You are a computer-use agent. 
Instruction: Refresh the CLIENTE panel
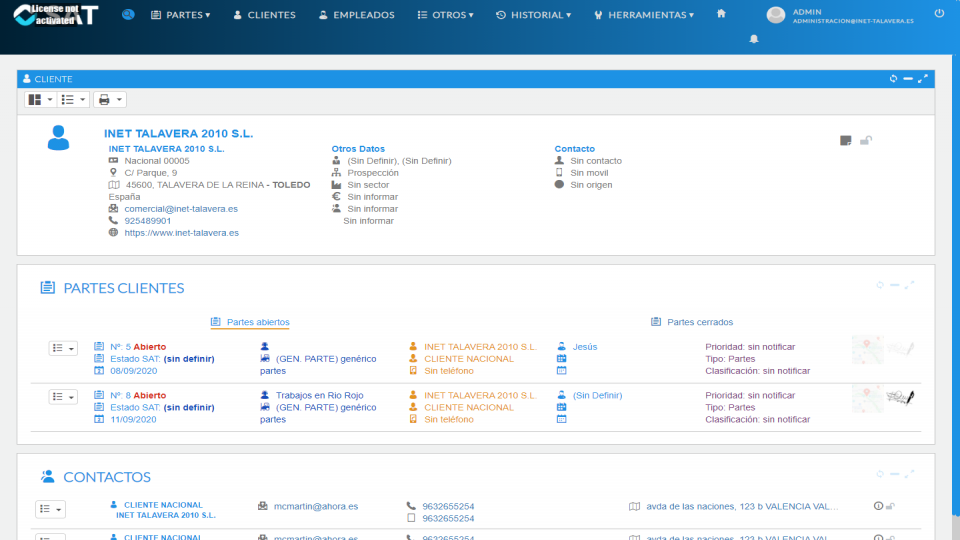(x=893, y=78)
